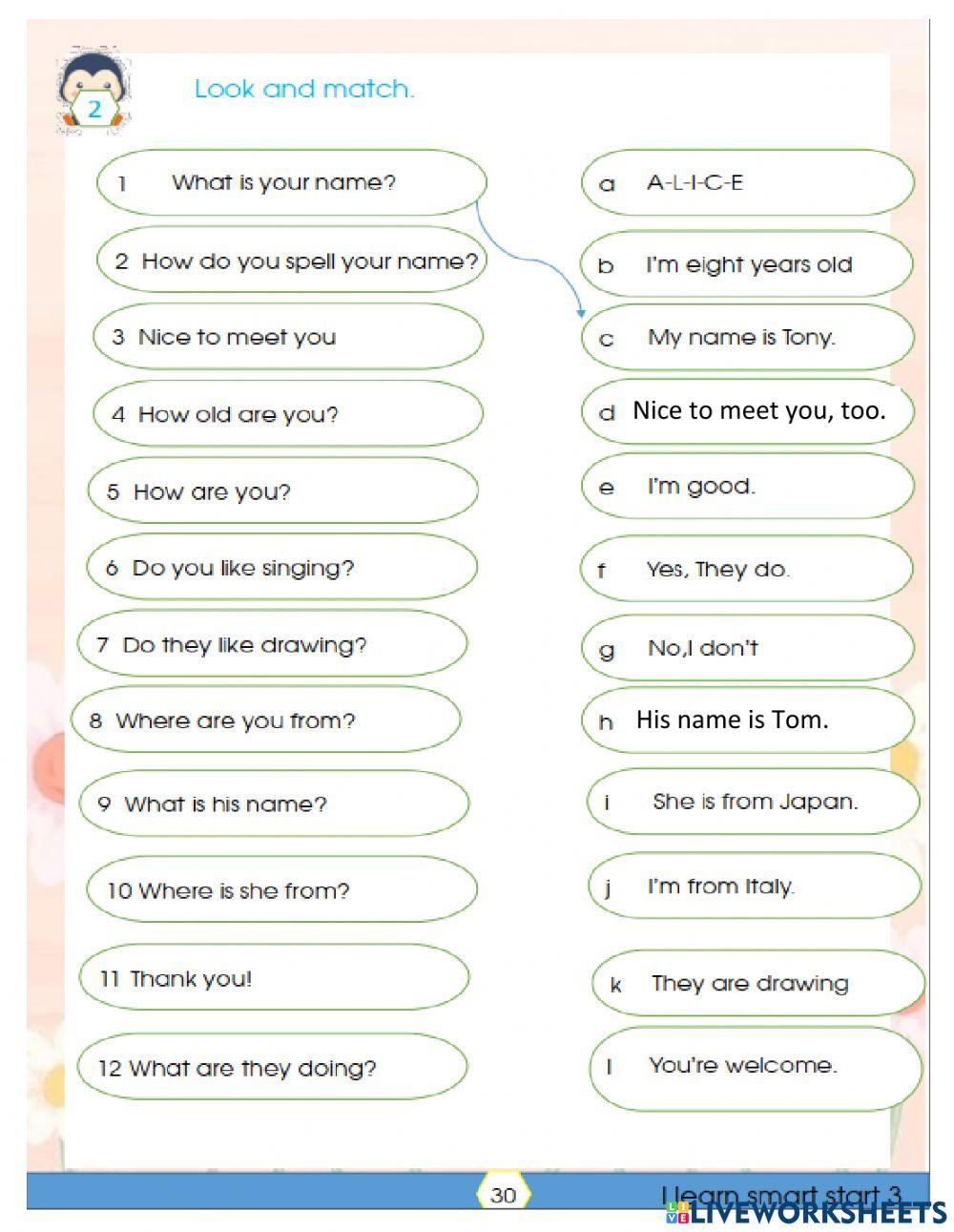Select 'How do you spell your name?' oval
The image size is (954, 1232).
coord(291,261)
